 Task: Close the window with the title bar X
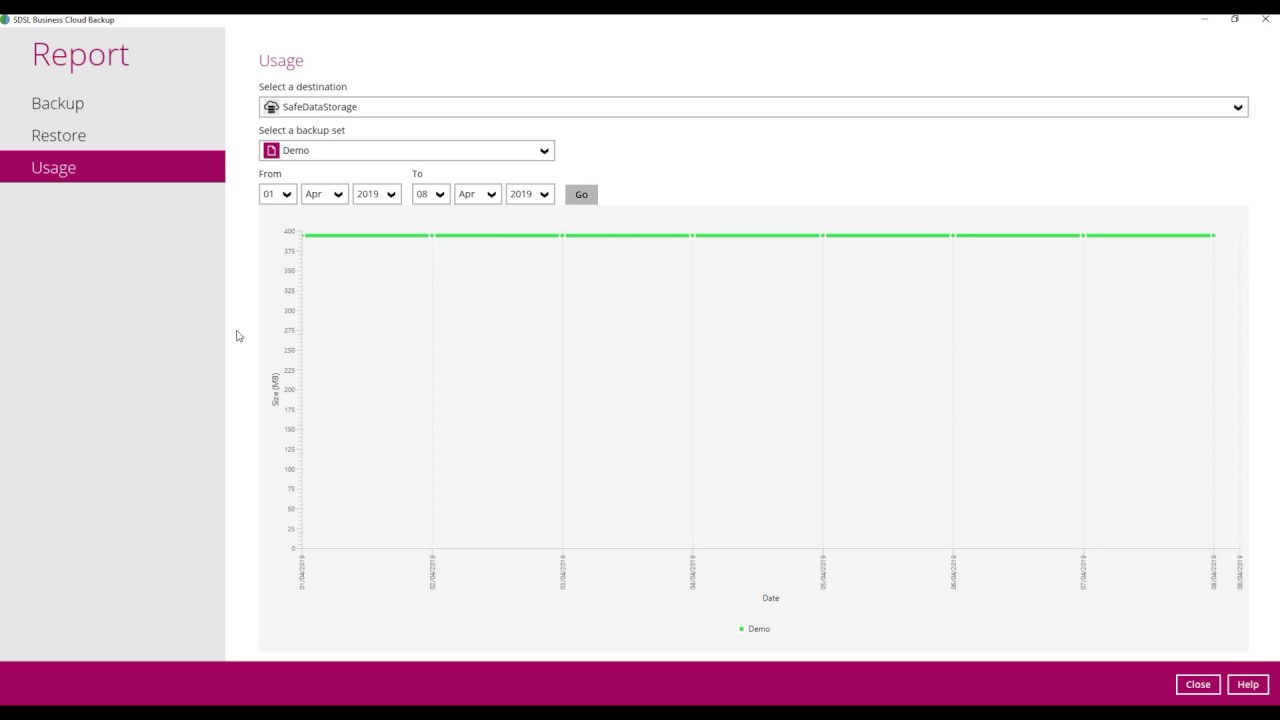tap(1265, 19)
